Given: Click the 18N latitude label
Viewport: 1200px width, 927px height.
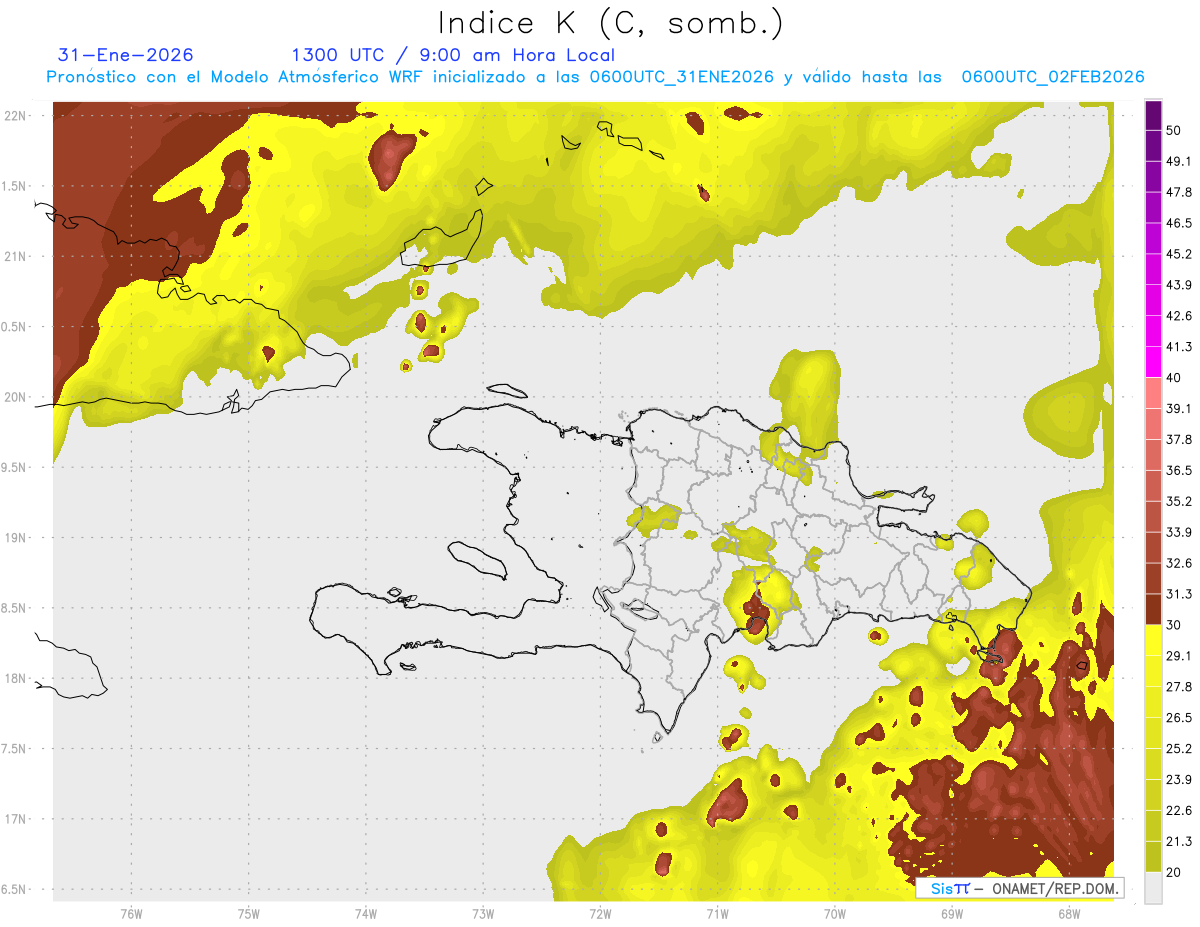Looking at the screenshot, I should [17, 678].
